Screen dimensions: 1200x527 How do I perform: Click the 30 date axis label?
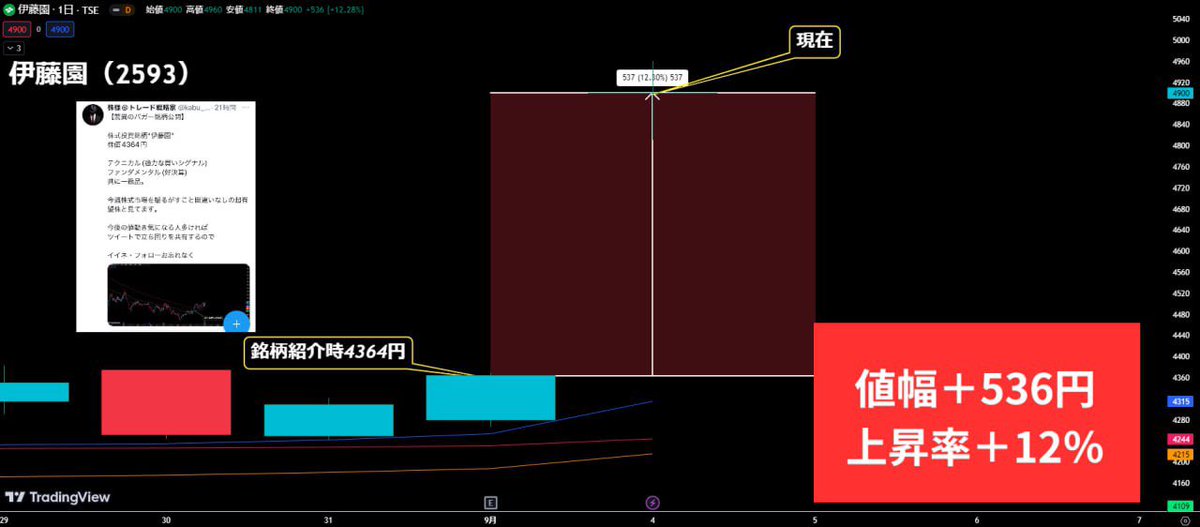tap(166, 520)
